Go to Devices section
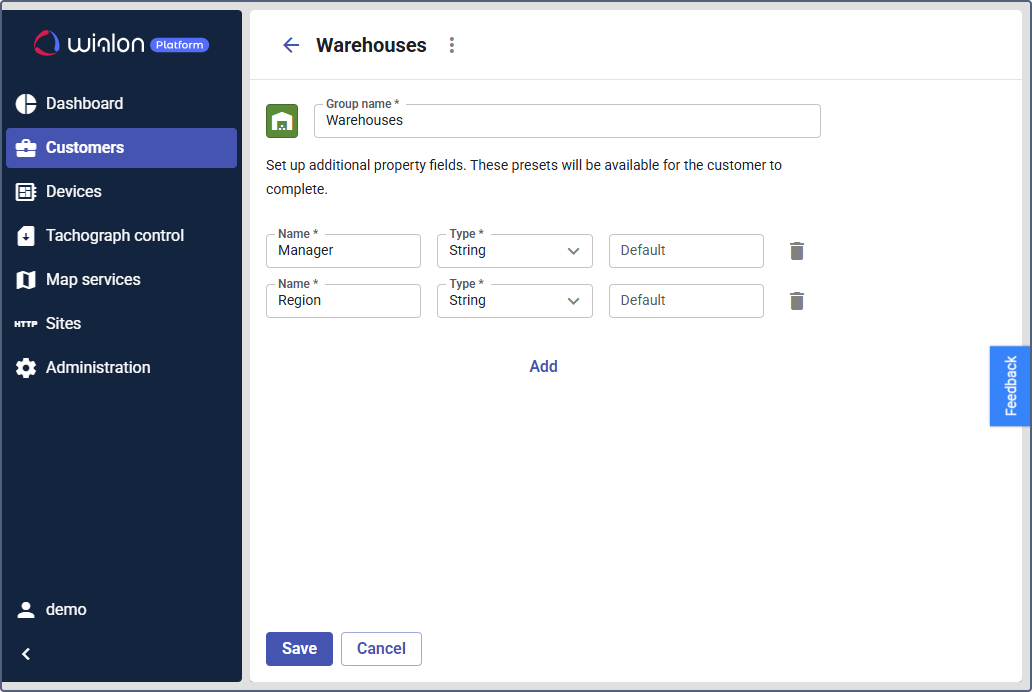Viewport: 1032px width, 692px height. pyautogui.click(x=73, y=192)
